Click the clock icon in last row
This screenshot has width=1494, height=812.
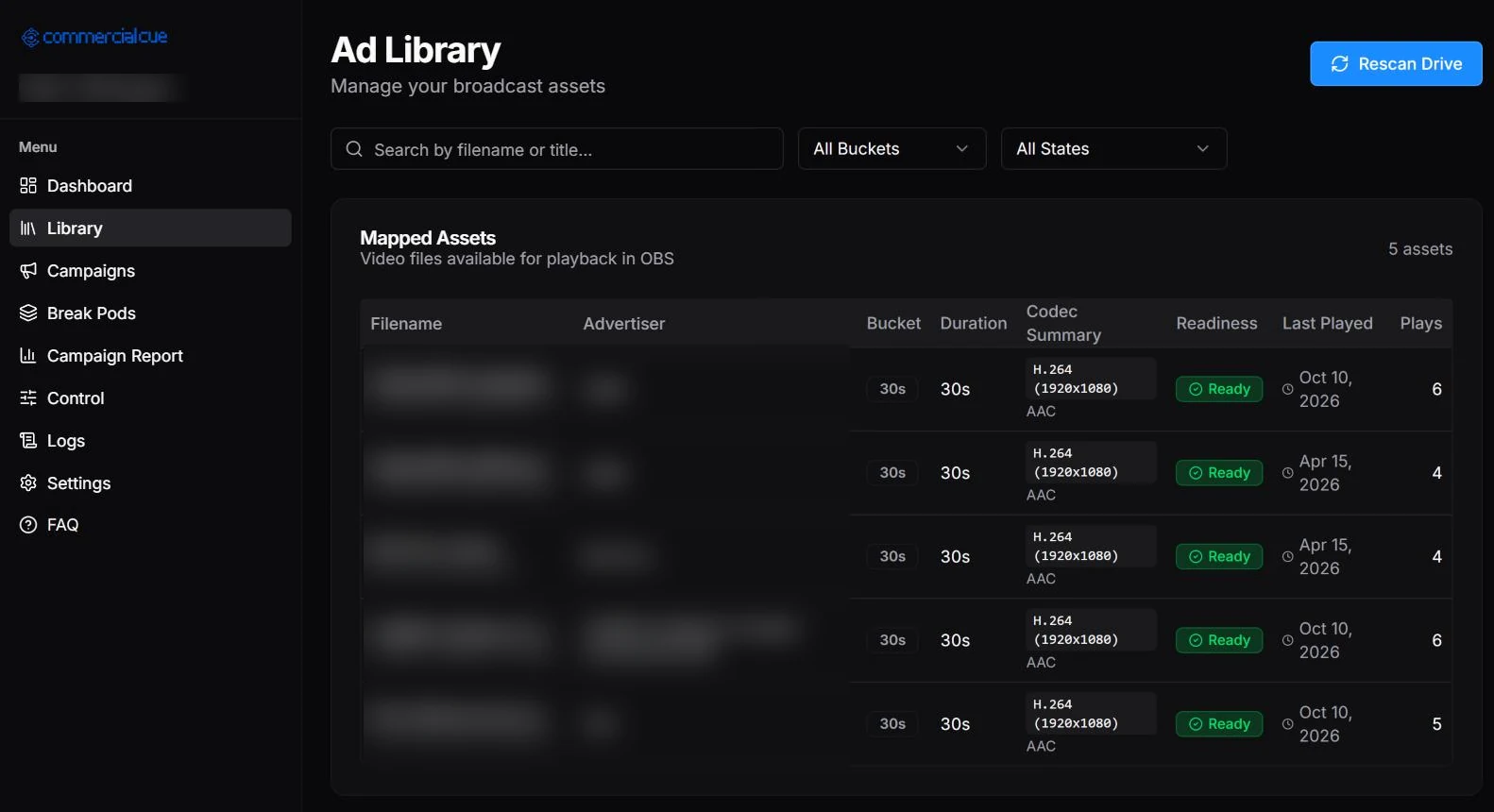click(x=1287, y=724)
